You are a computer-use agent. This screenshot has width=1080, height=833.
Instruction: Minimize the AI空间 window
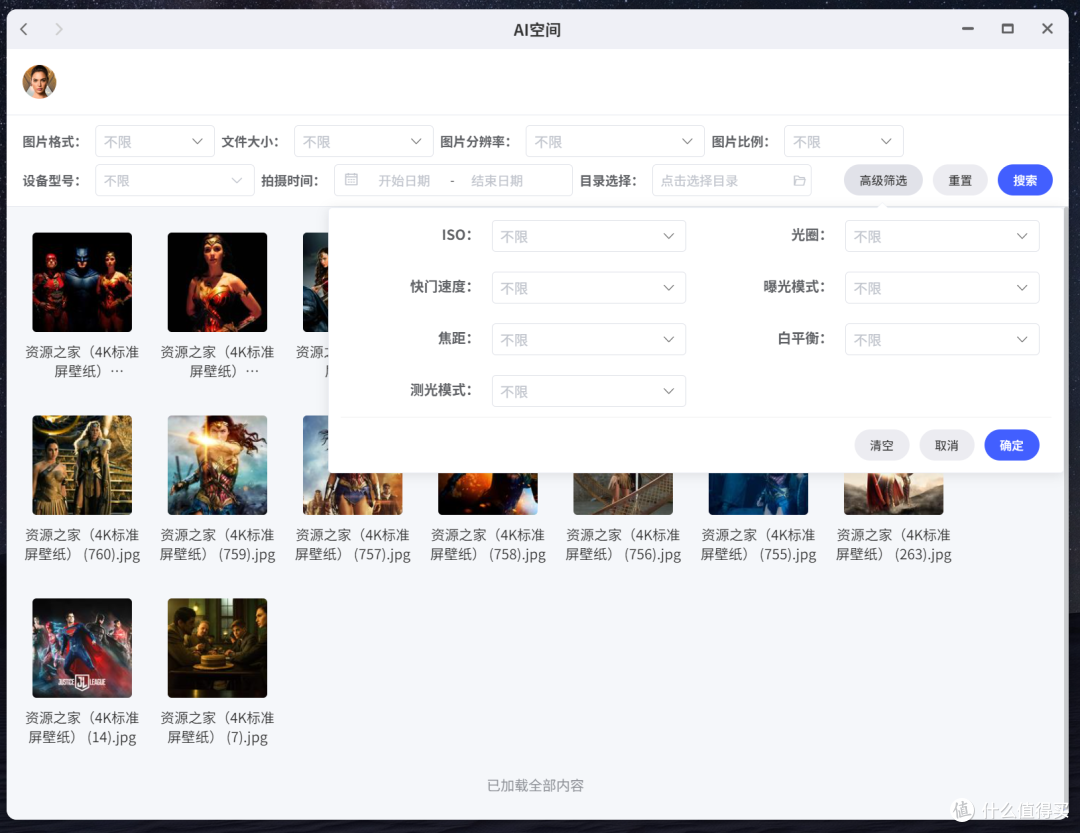(968, 29)
